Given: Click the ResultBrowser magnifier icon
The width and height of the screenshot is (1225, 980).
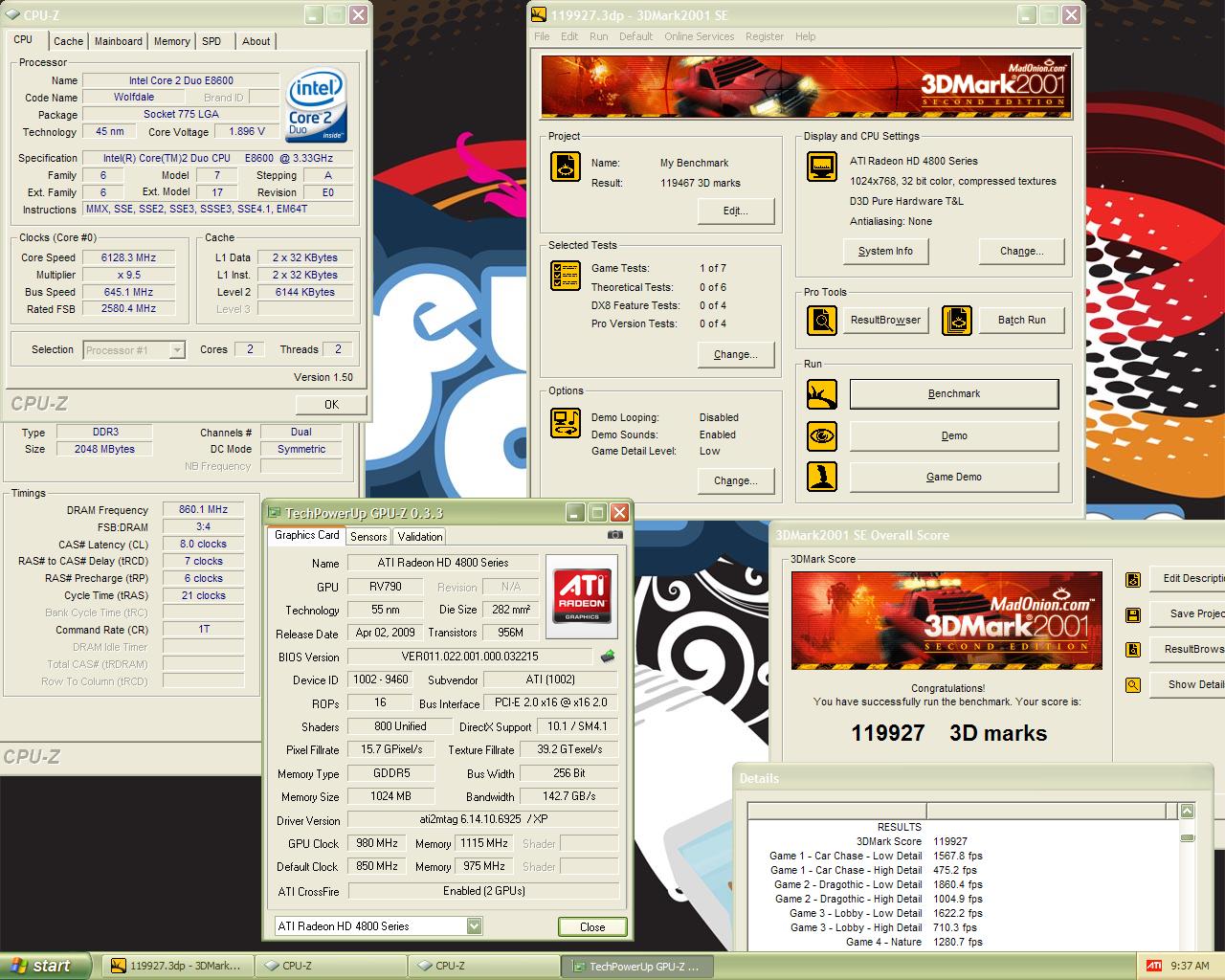Looking at the screenshot, I should click(822, 320).
